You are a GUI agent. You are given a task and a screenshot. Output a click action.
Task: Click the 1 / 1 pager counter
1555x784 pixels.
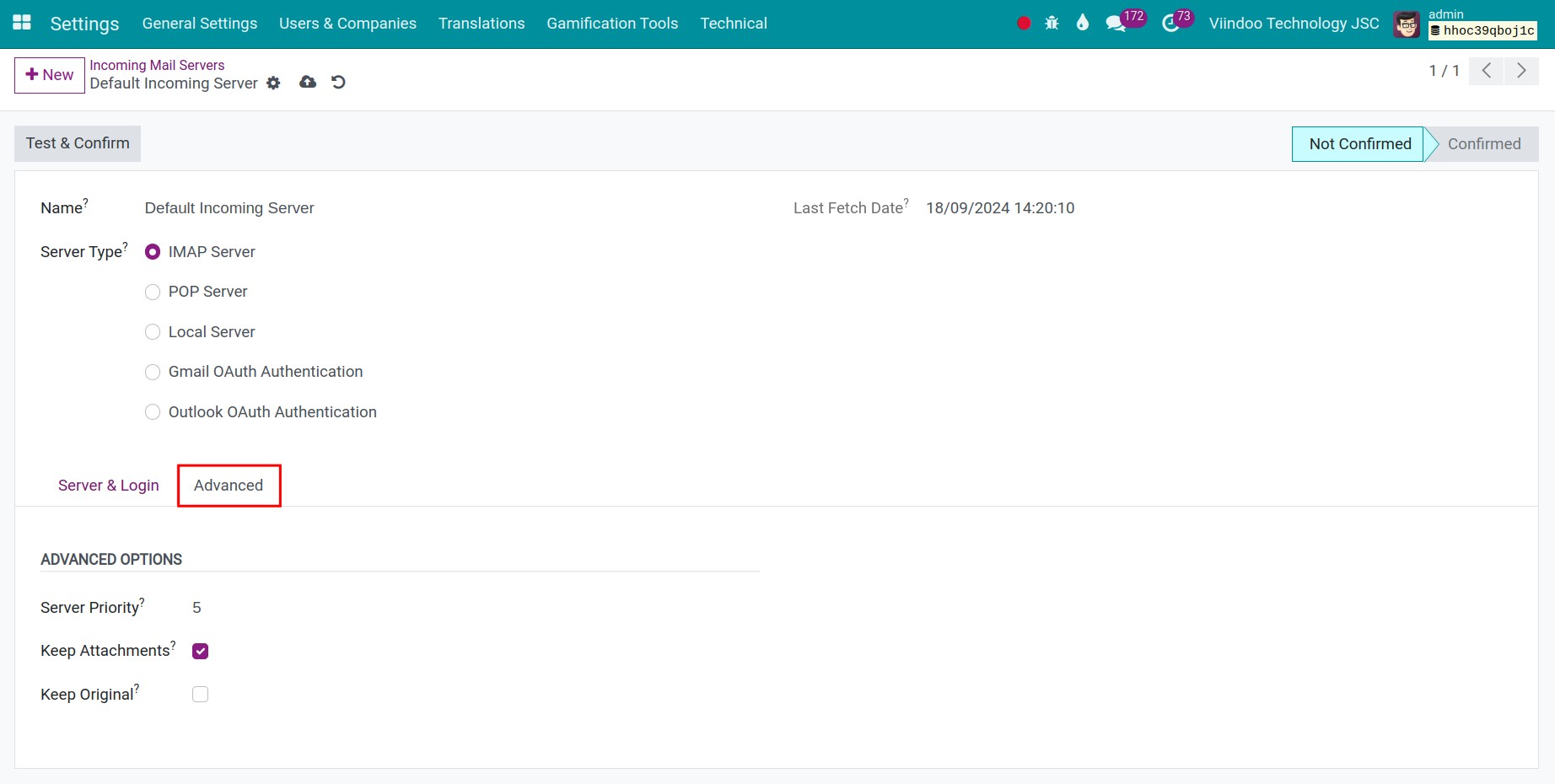coord(1444,71)
